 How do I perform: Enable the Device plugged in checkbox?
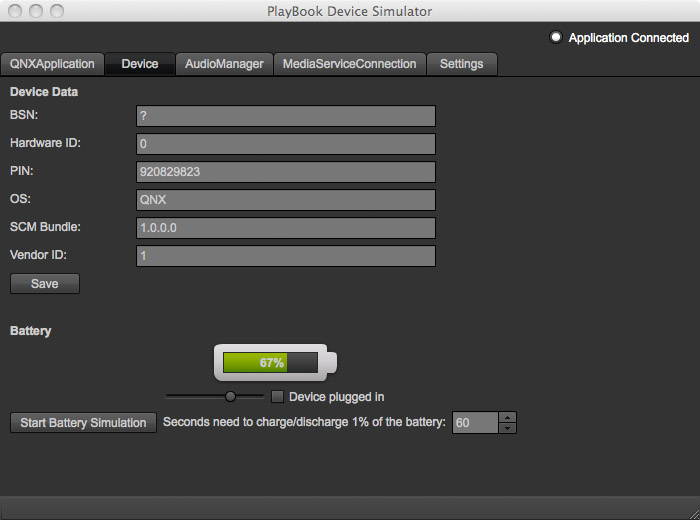click(x=277, y=396)
